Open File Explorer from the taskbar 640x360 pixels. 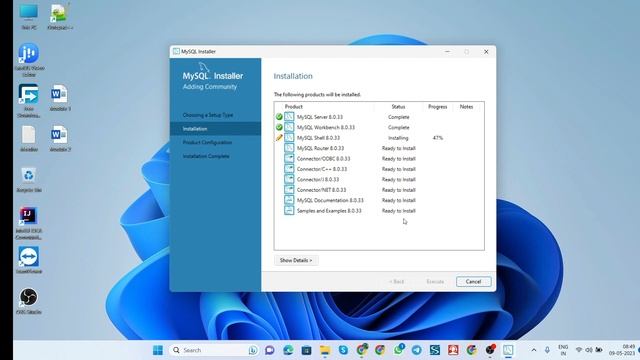325,350
